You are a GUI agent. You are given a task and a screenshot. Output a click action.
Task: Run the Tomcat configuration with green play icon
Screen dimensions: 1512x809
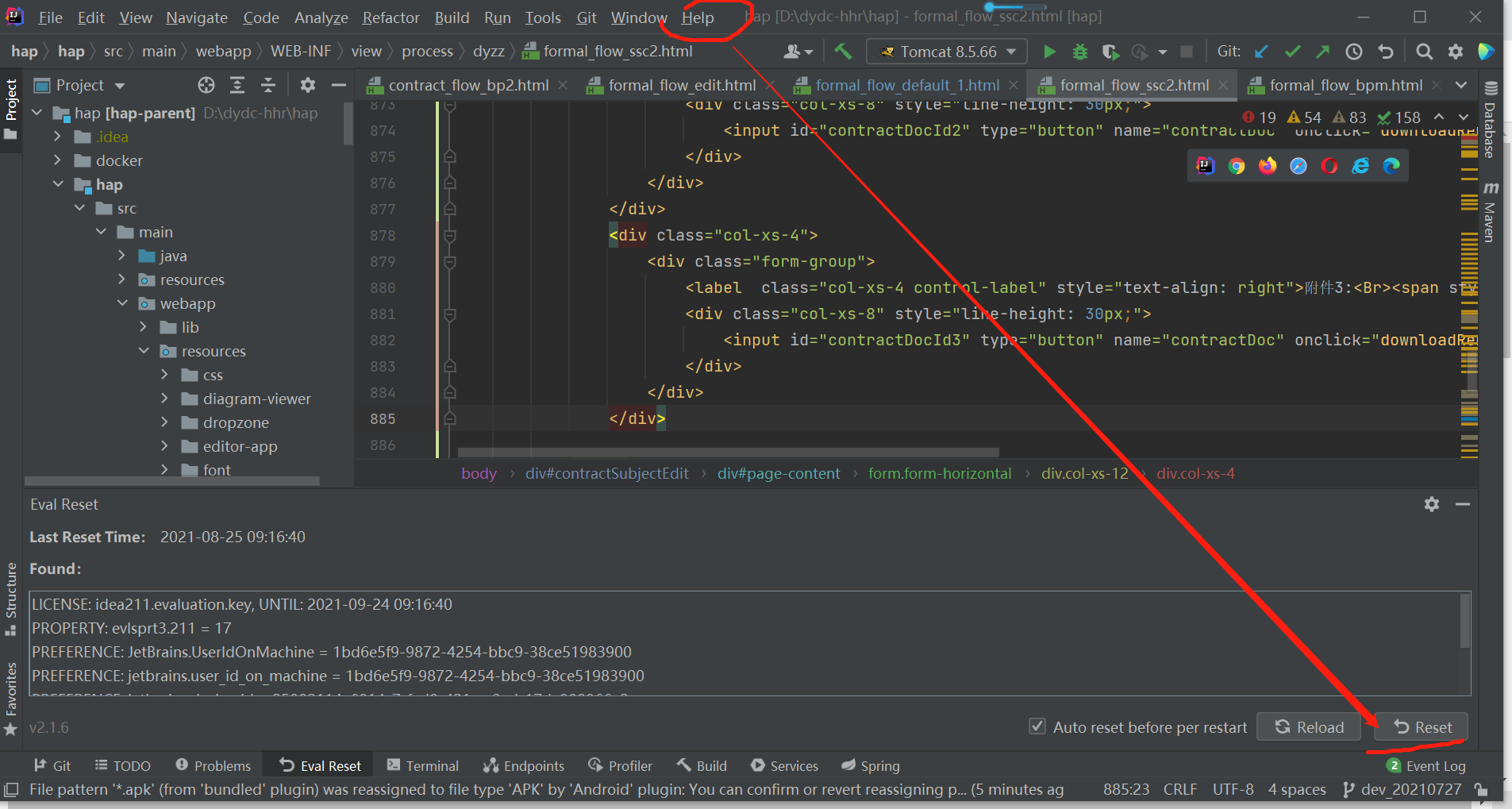point(1049,52)
